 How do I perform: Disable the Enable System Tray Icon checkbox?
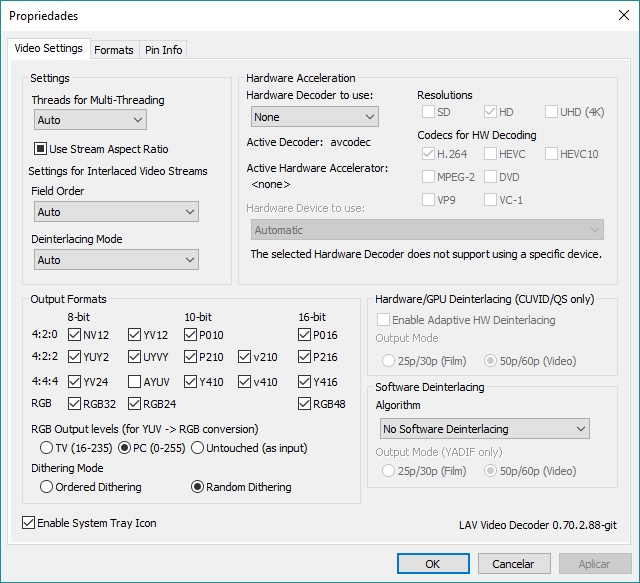point(28,523)
